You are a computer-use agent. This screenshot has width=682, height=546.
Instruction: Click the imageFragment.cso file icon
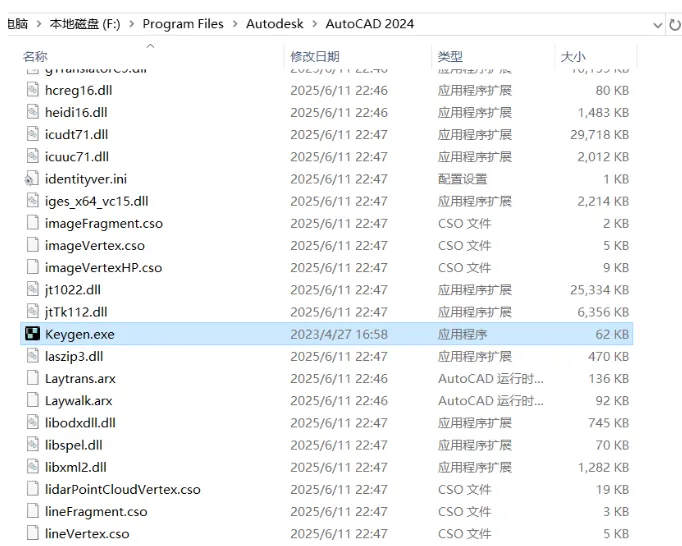33,223
